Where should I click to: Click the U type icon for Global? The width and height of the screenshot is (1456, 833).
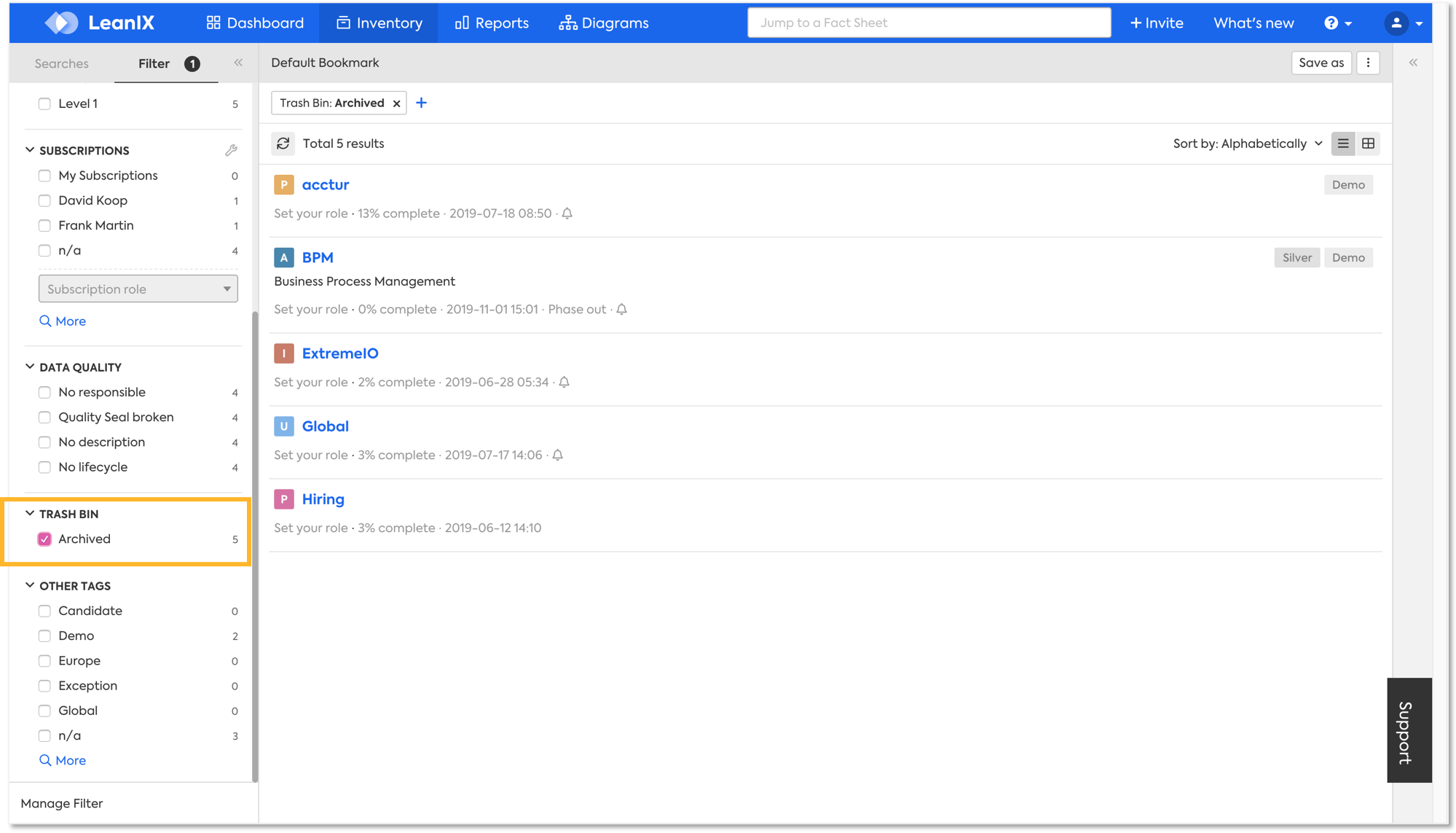coord(283,426)
